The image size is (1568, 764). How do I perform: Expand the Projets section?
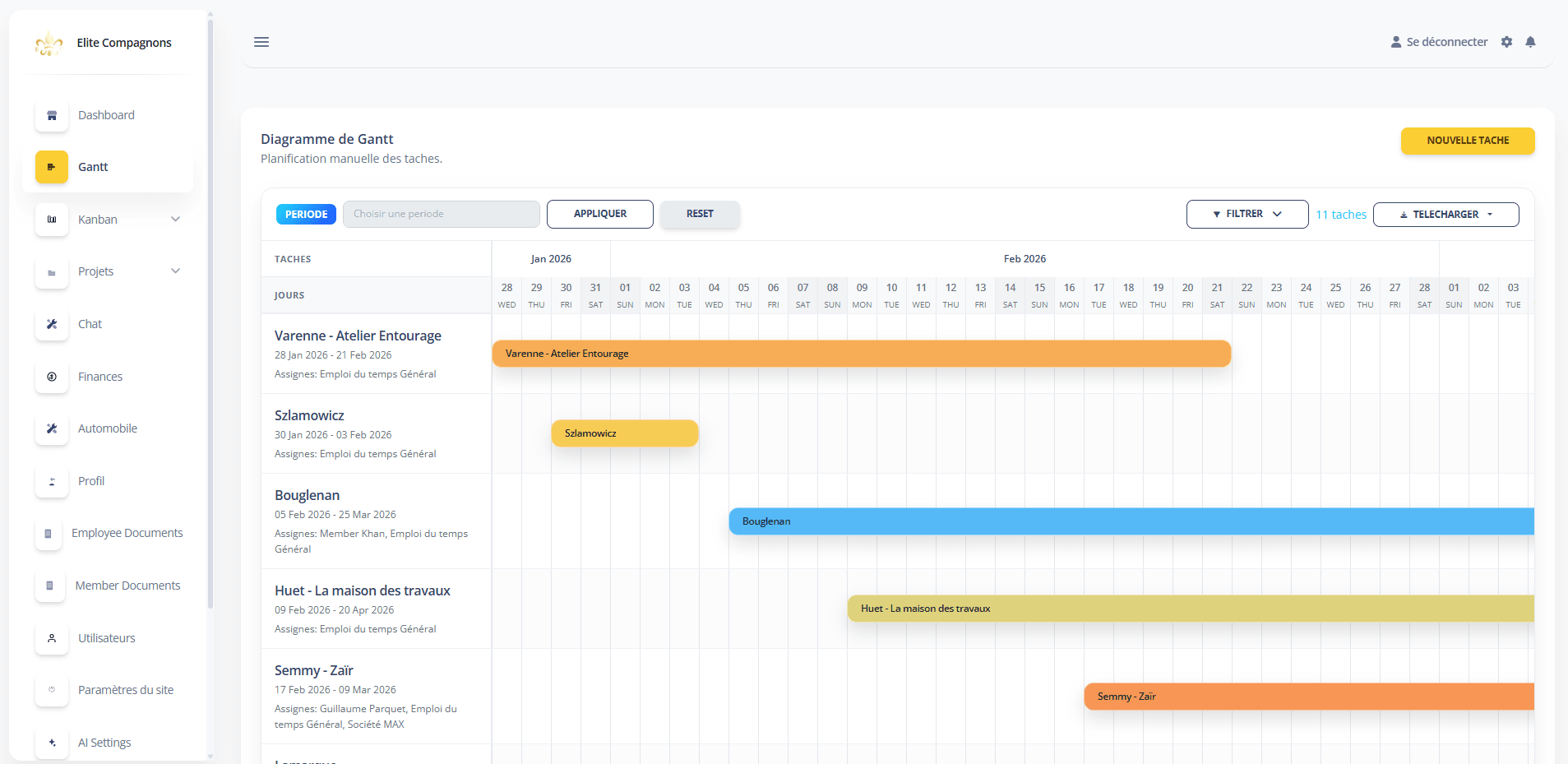point(175,271)
